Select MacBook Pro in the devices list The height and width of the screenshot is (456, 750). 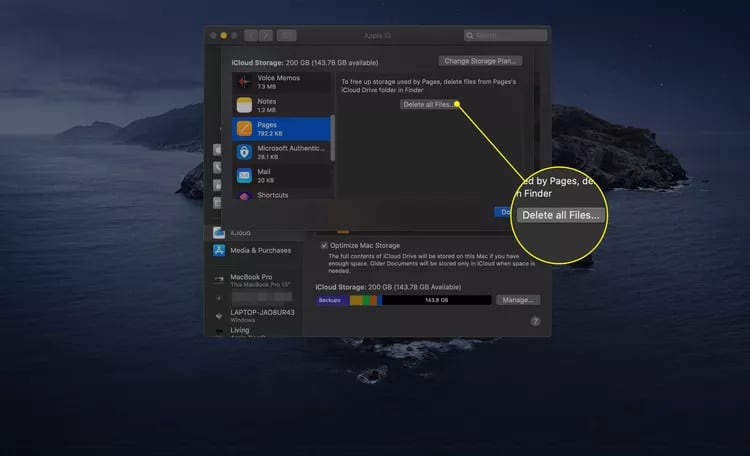click(255, 280)
